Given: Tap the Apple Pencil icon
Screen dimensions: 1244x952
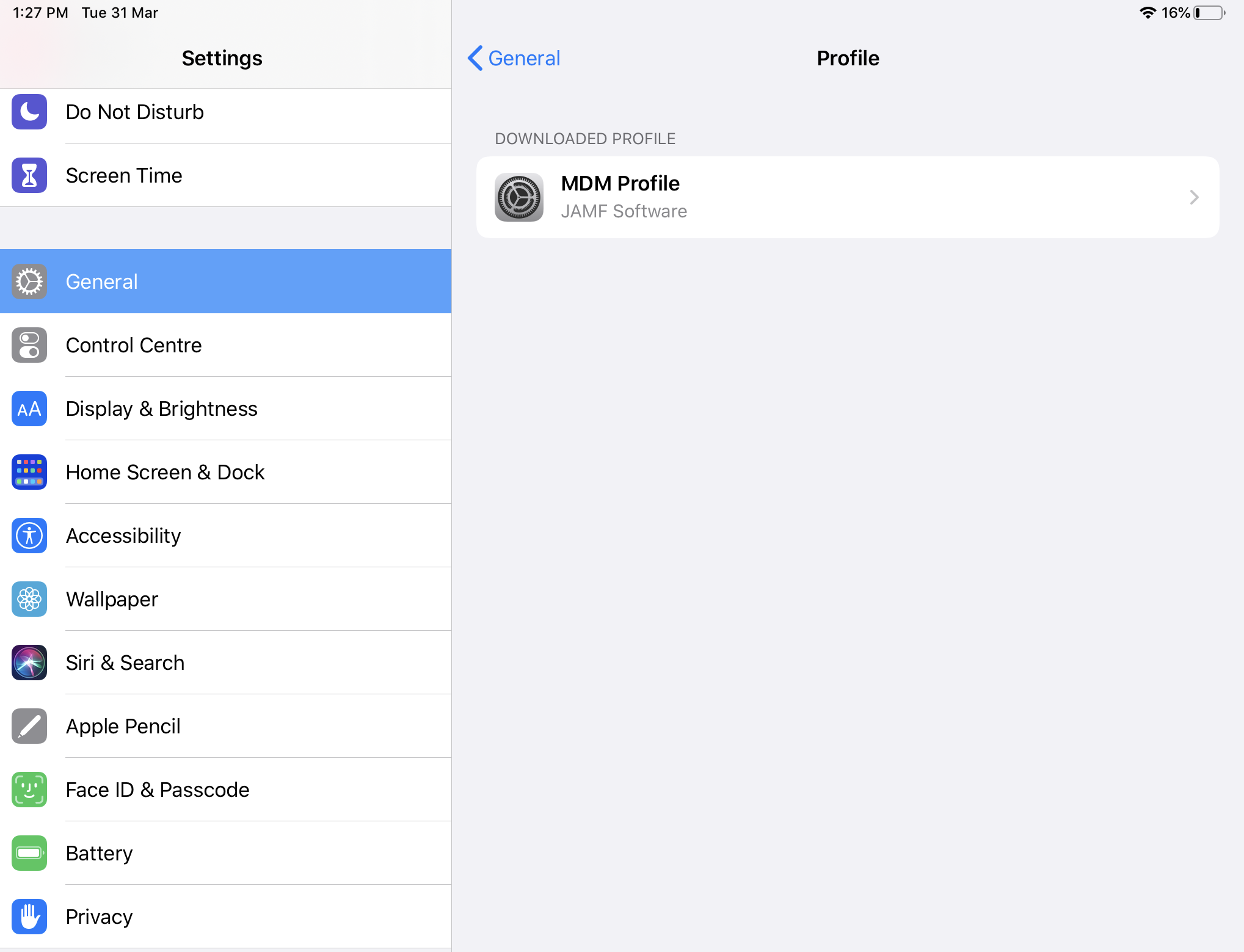Looking at the screenshot, I should point(29,726).
